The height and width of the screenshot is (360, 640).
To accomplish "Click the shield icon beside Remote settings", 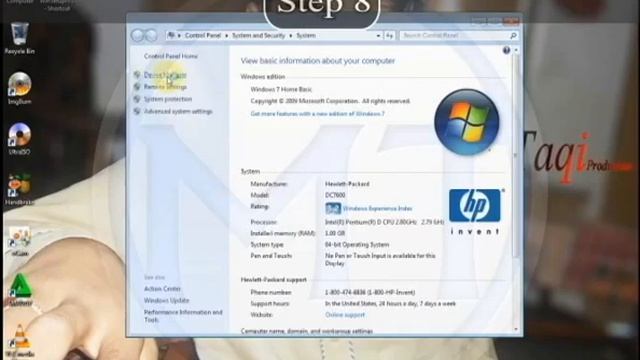I will [x=137, y=87].
